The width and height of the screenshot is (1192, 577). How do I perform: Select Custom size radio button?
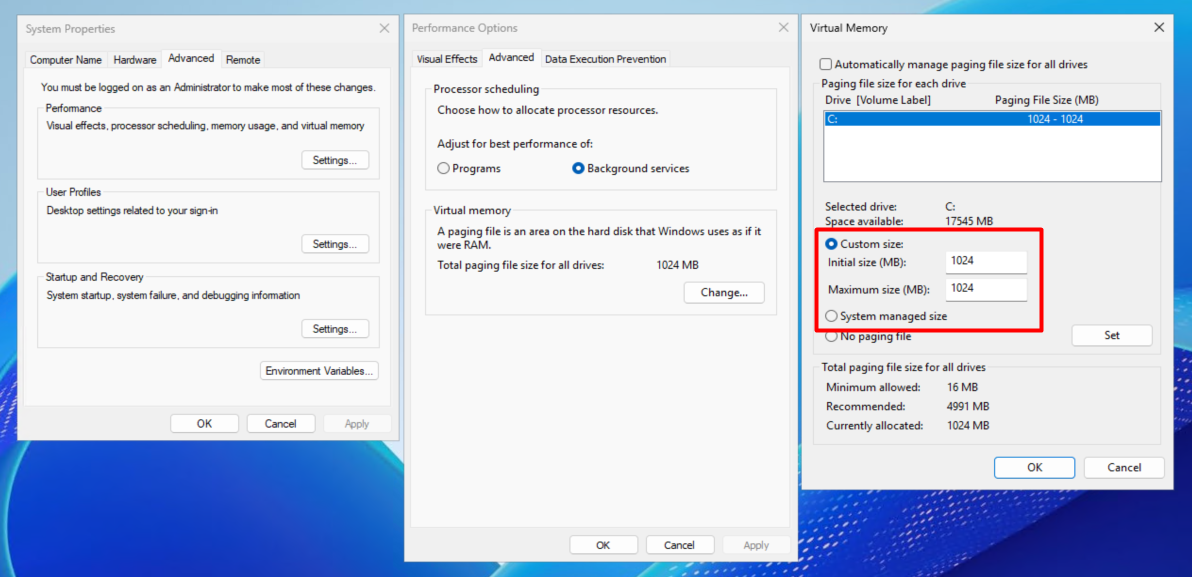pos(864,244)
